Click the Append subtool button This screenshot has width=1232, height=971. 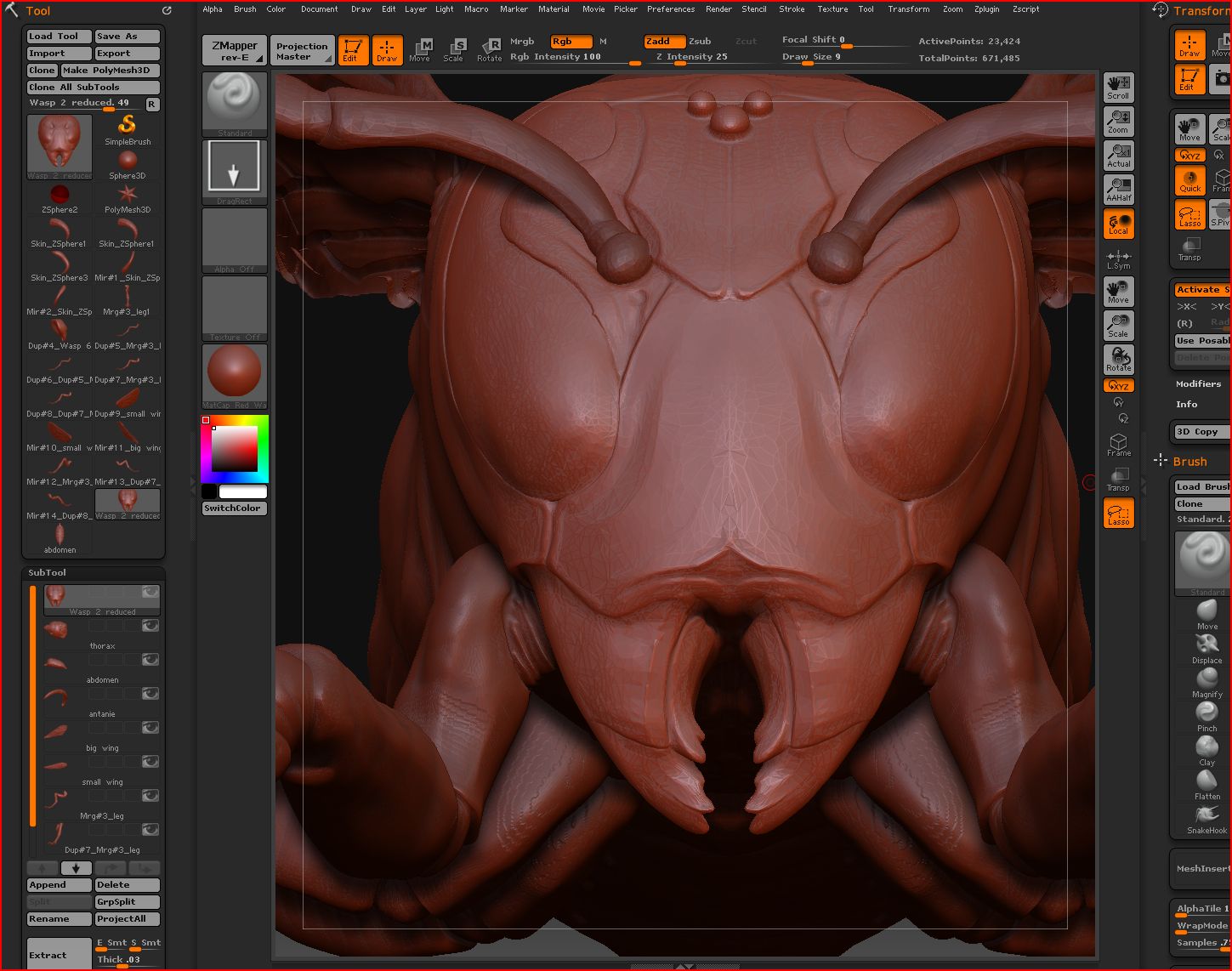[x=59, y=885]
